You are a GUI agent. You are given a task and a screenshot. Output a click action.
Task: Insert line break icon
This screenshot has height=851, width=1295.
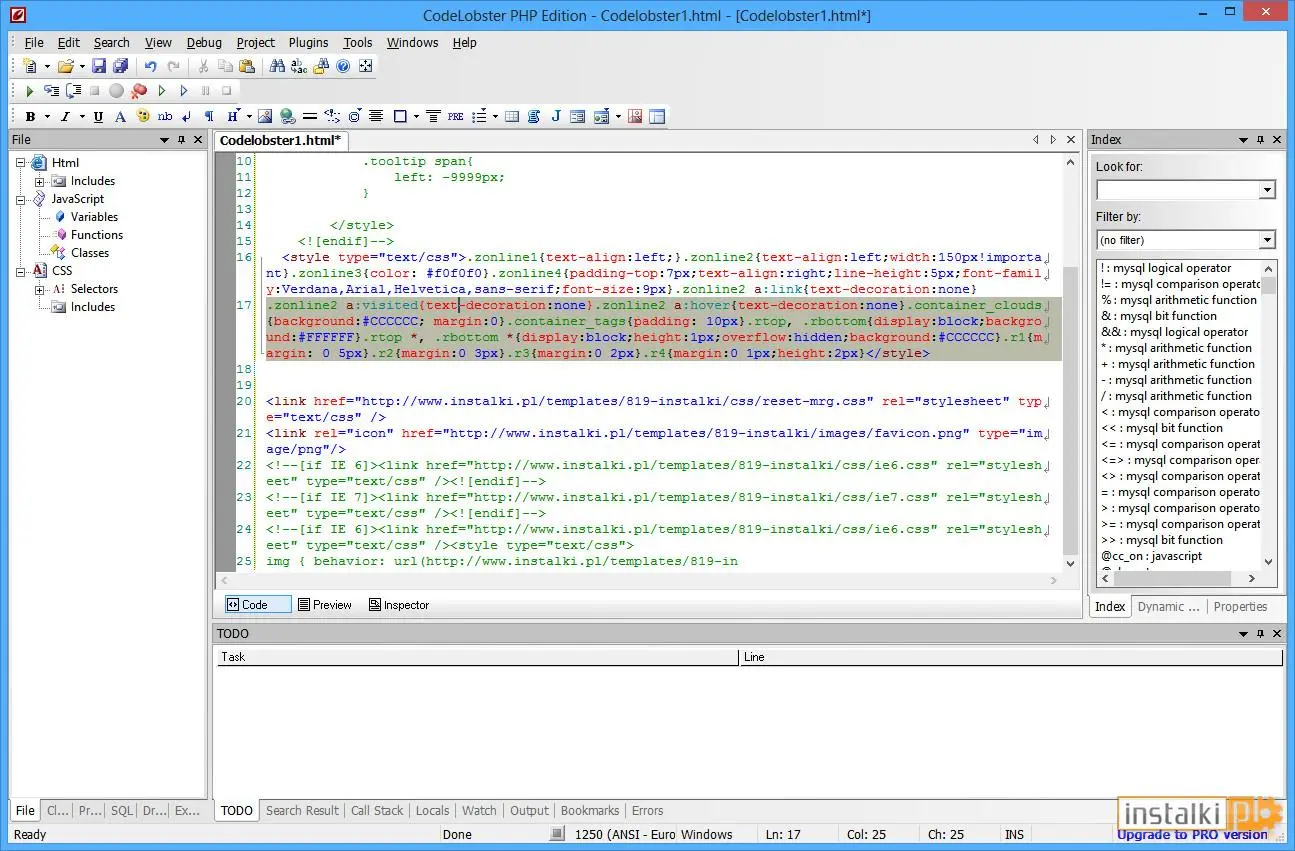187,117
